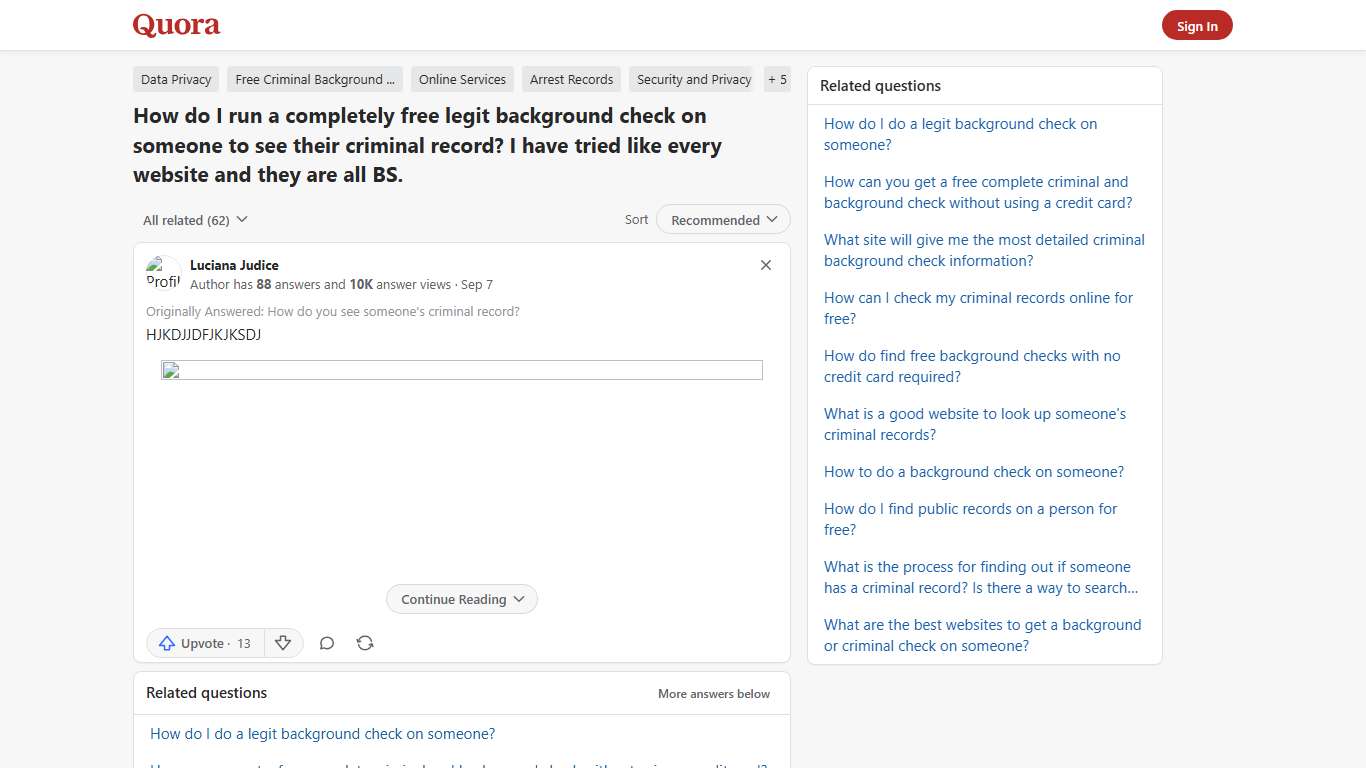The width and height of the screenshot is (1366, 768).
Task: Click Luciana Judice's profile picture
Action: tap(162, 272)
